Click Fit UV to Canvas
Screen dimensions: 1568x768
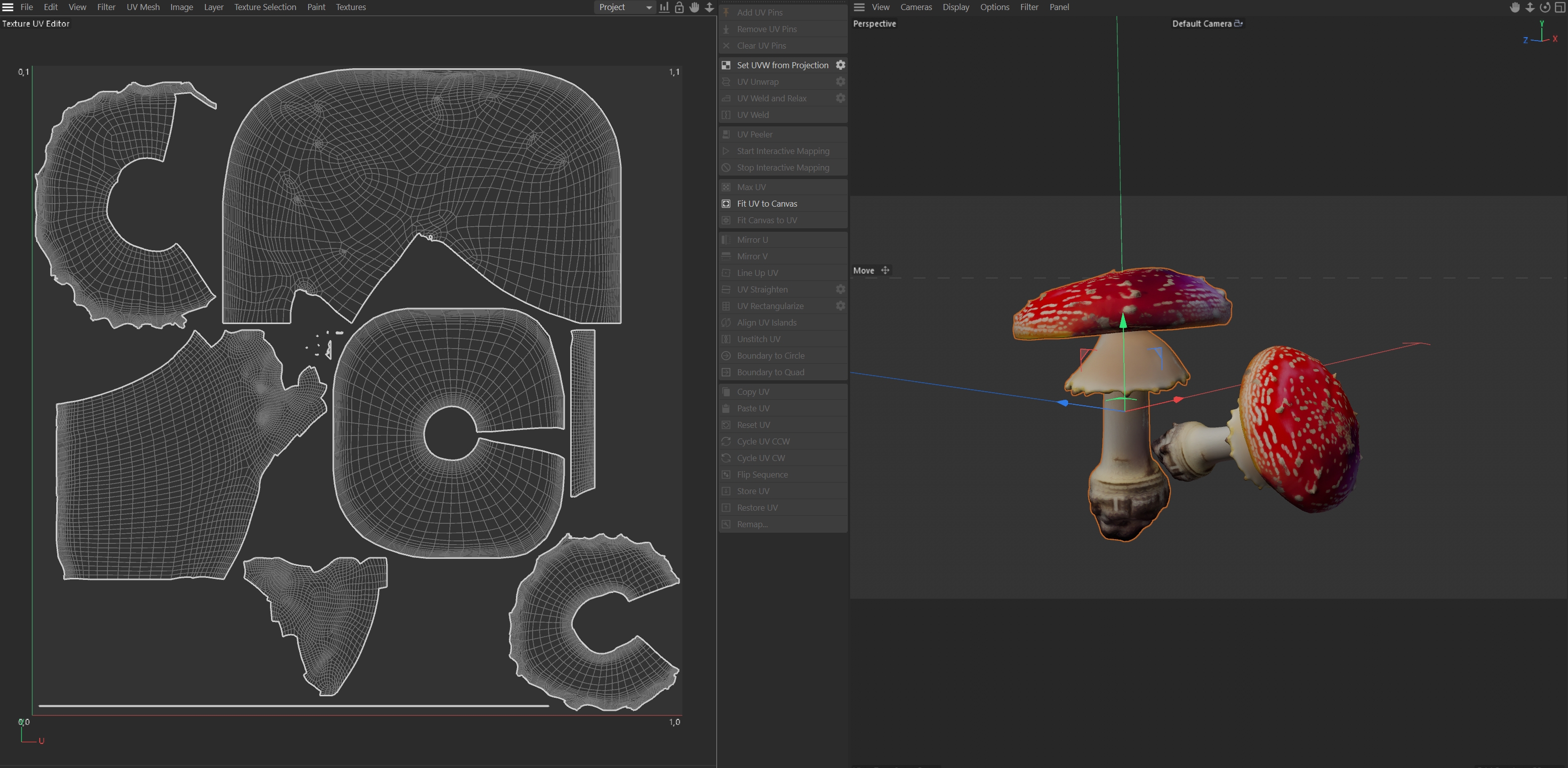pos(767,204)
